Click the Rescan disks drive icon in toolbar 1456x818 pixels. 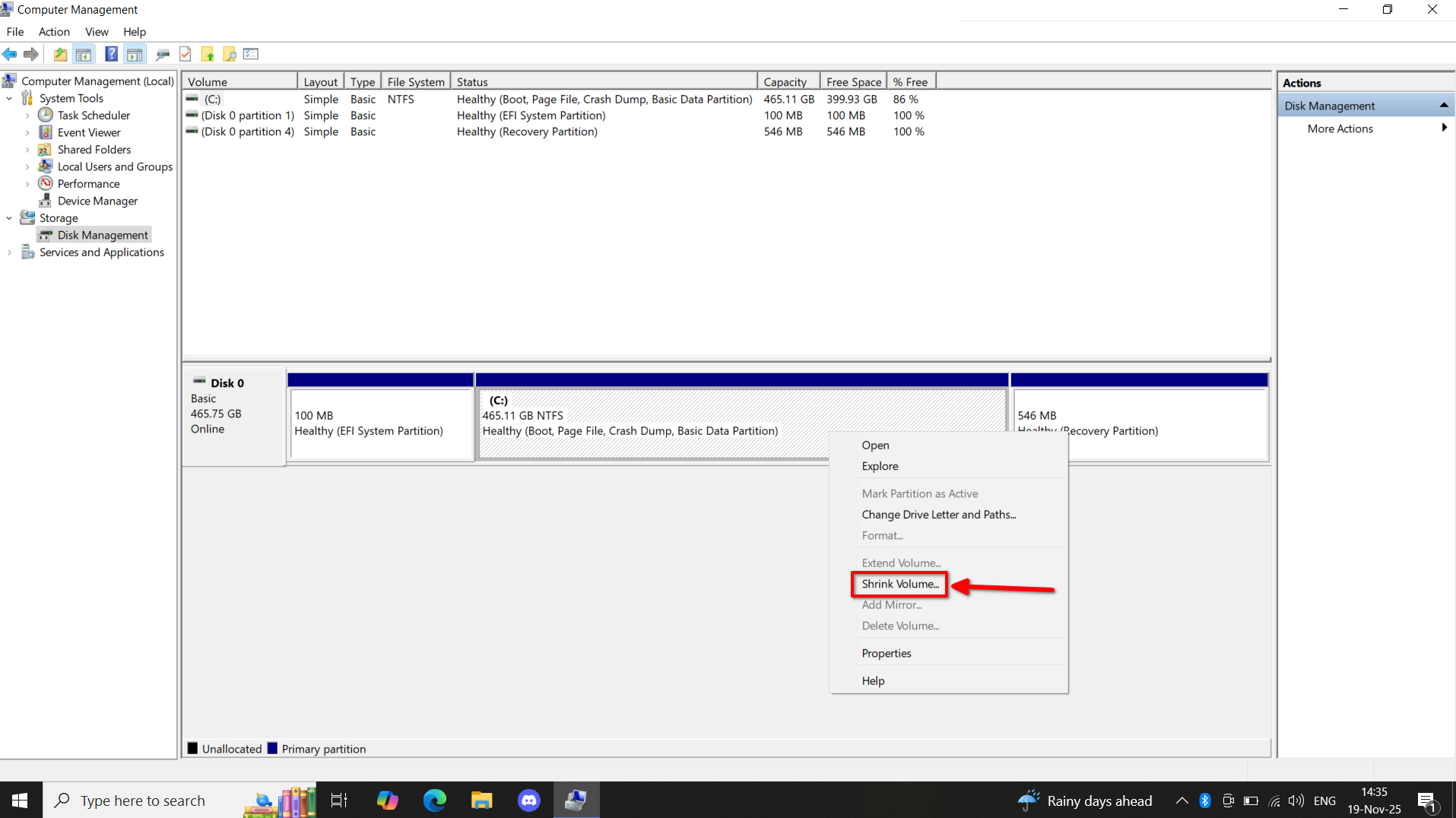162,54
